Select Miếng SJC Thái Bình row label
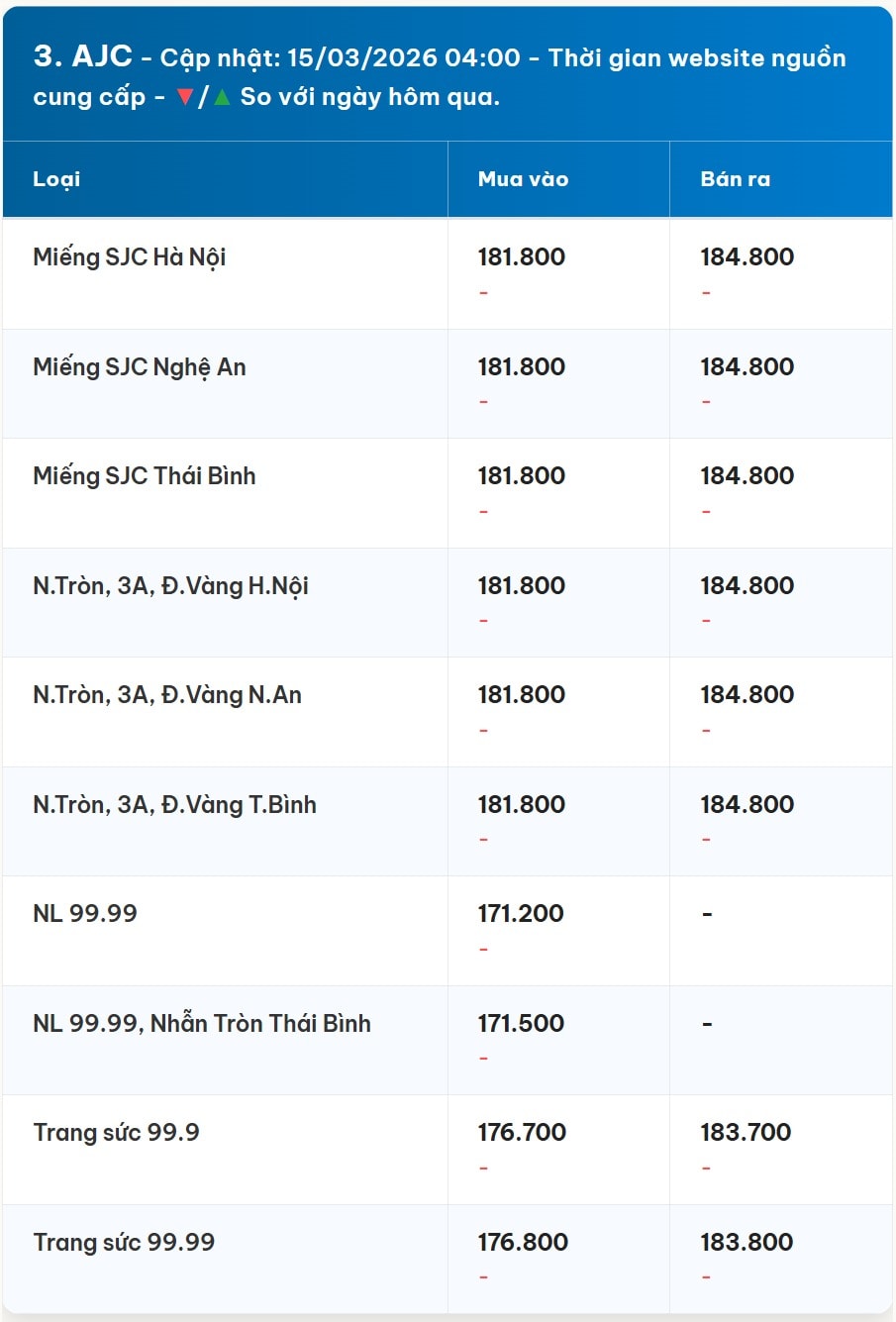 pos(145,476)
